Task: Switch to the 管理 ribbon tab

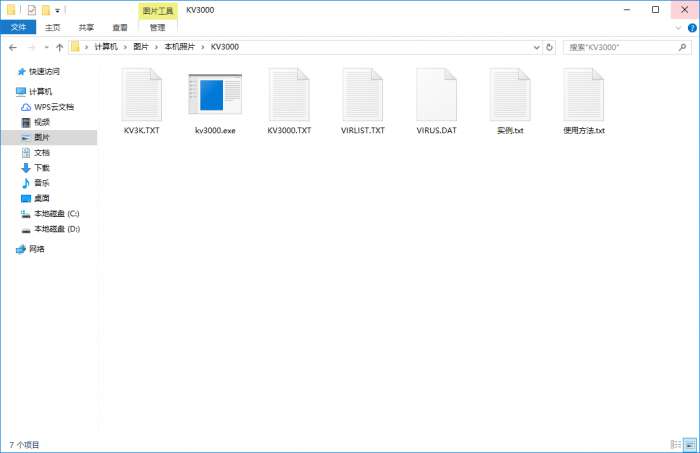Action: point(158,28)
